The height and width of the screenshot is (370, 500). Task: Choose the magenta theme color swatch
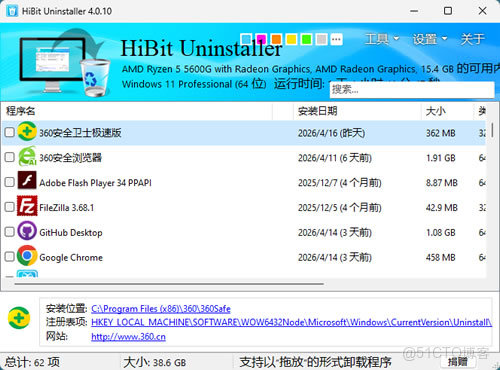tap(261, 39)
